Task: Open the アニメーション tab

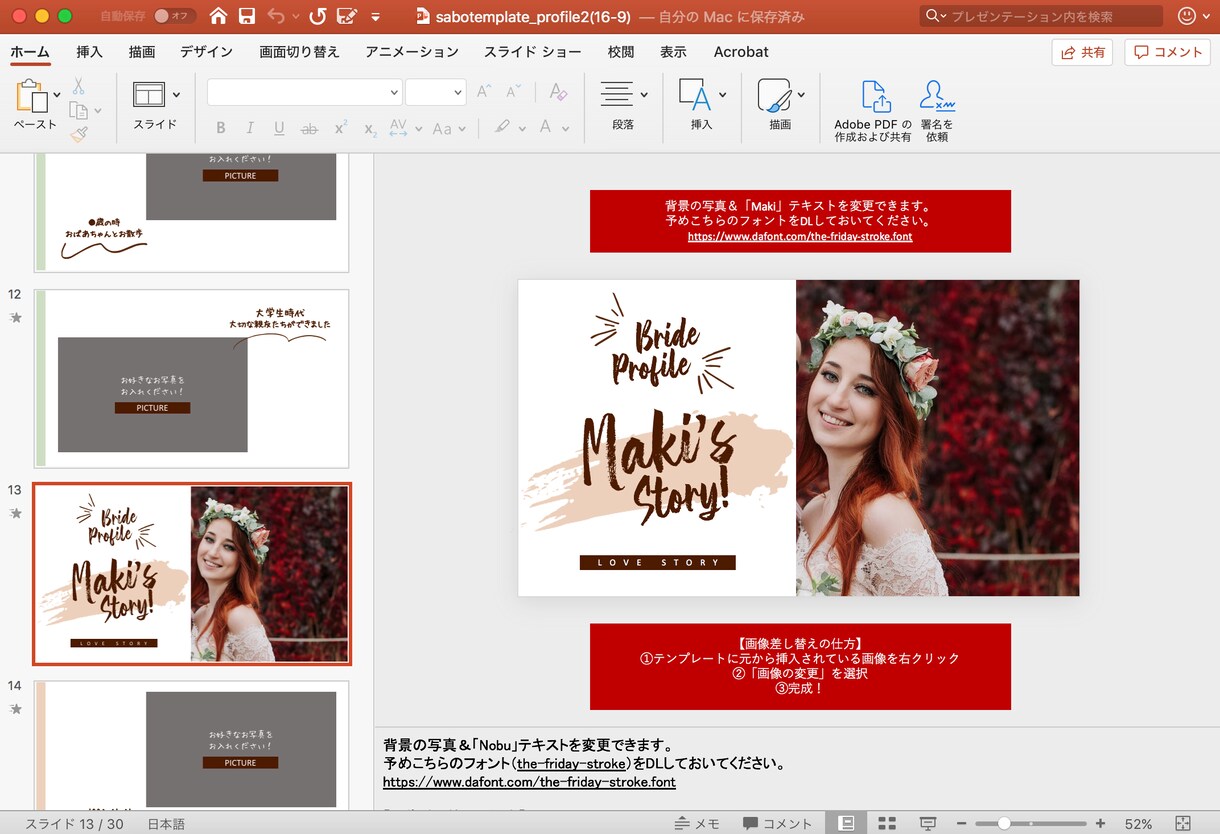Action: coord(412,52)
